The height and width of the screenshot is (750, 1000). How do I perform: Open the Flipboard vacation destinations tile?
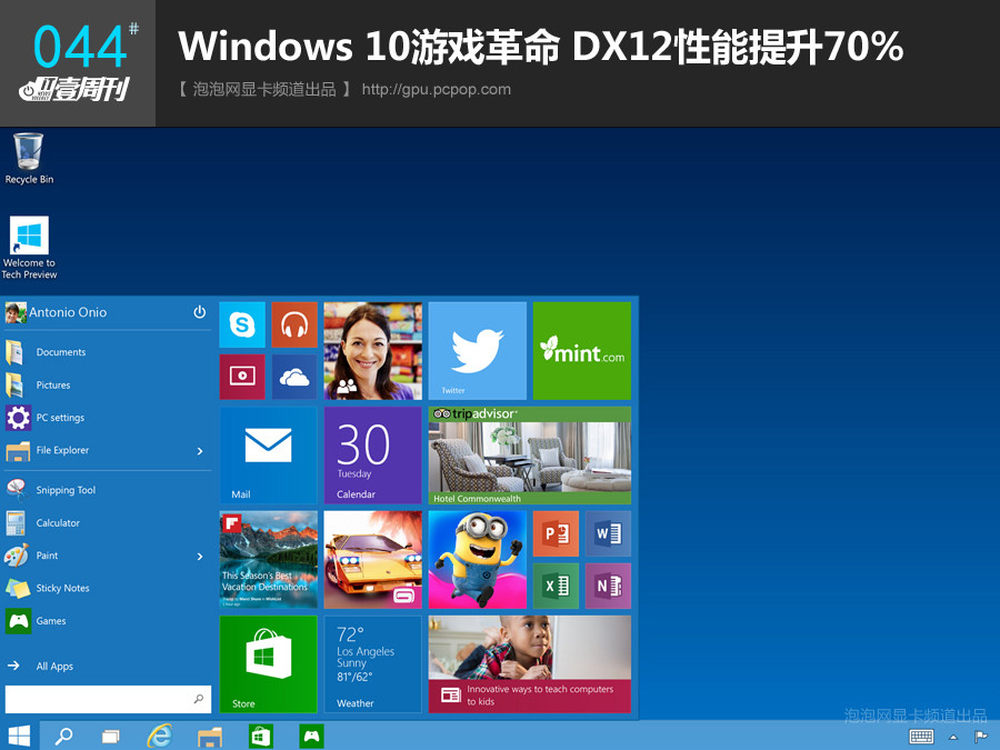(268, 560)
